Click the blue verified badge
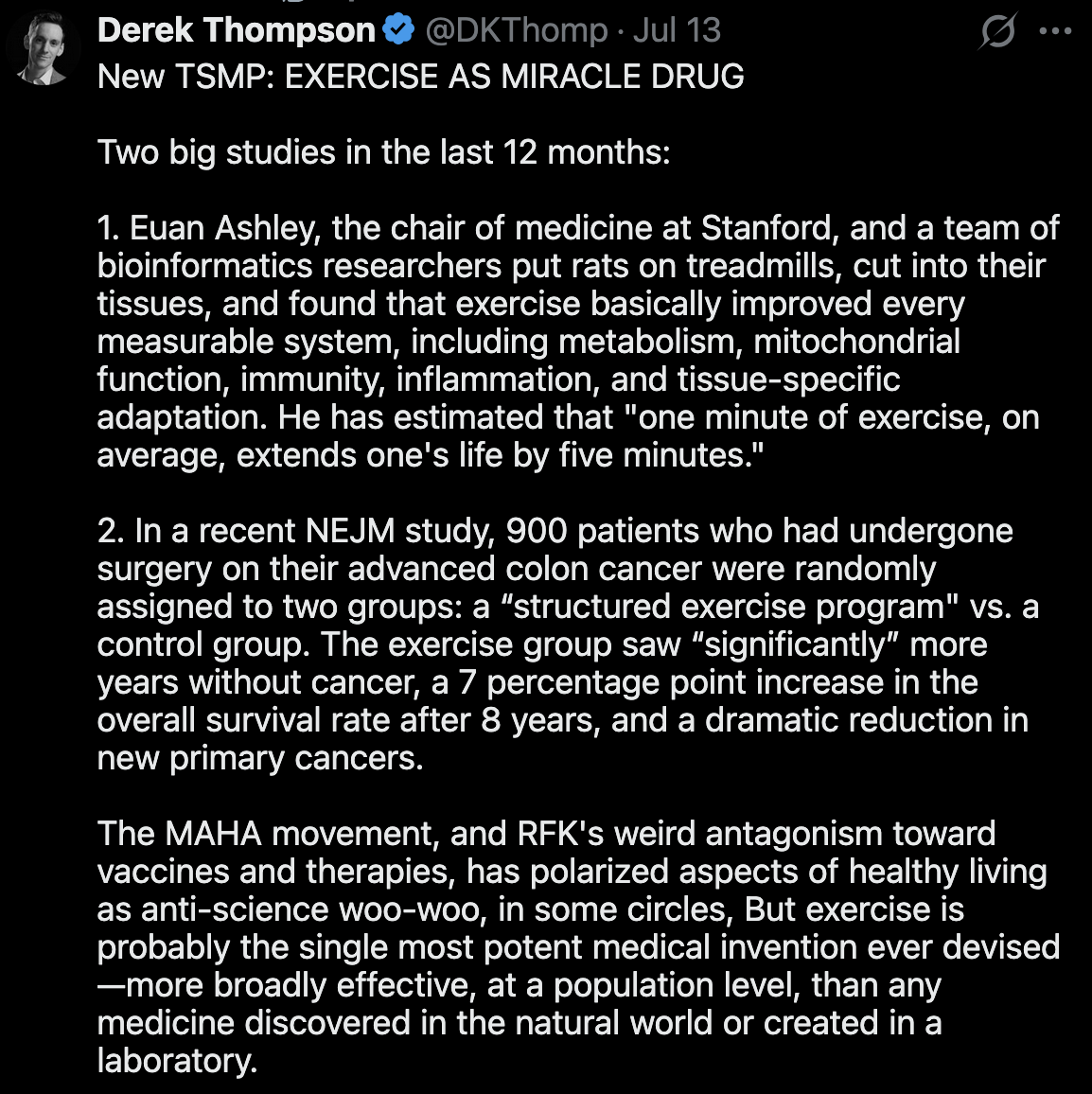The image size is (1092, 1094). 399,30
